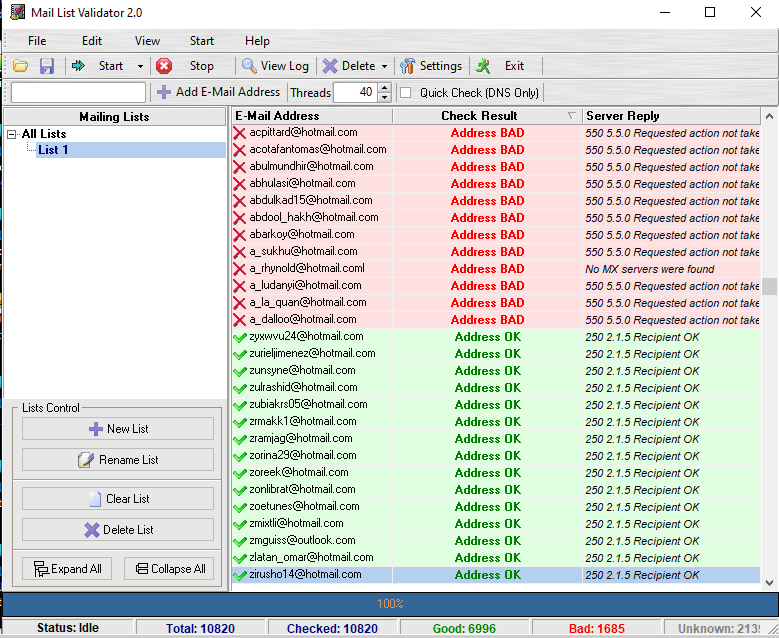Screen dimensions: 779x638
Task: Click 'Good: 6996' in status bar
Action: 464,629
